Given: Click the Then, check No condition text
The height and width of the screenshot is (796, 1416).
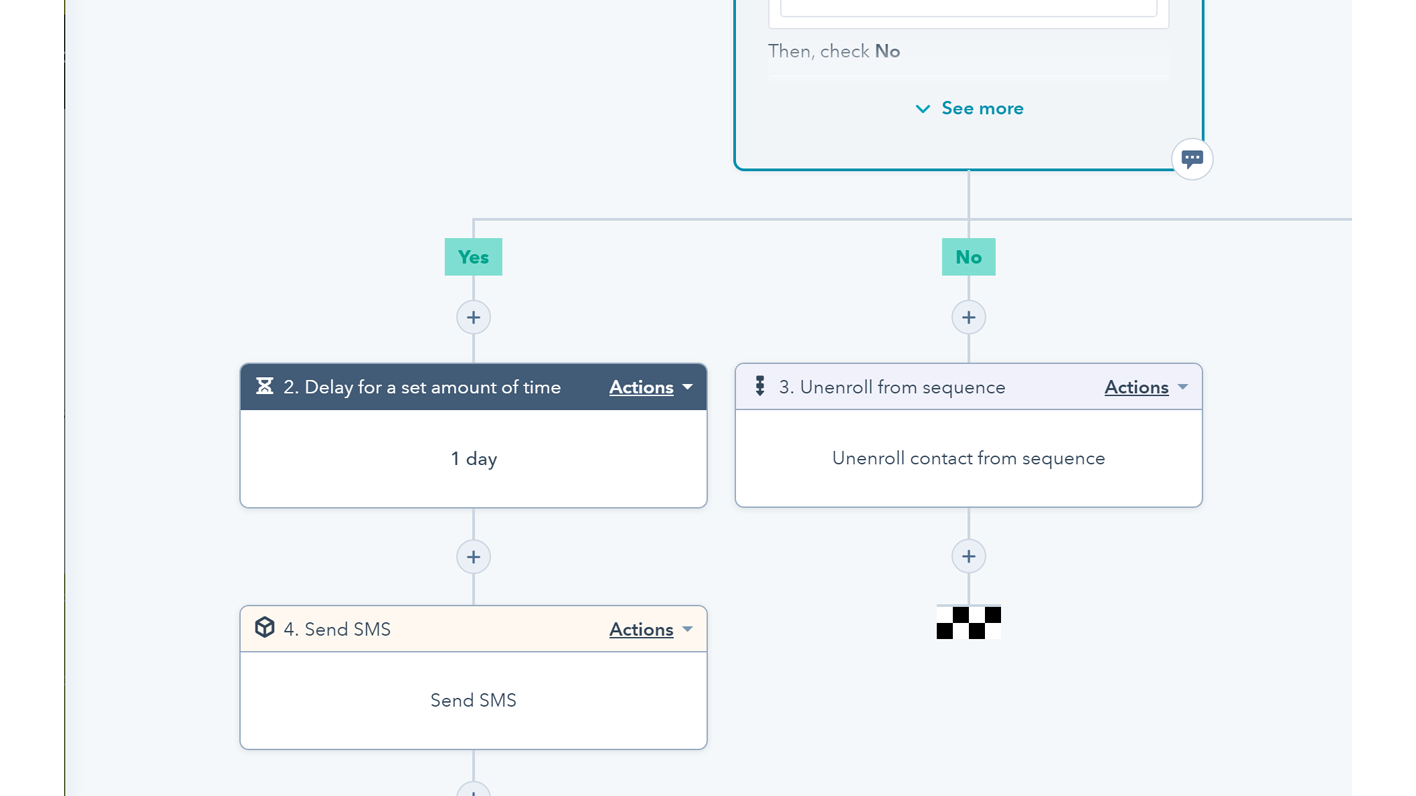Looking at the screenshot, I should pyautogui.click(x=834, y=51).
